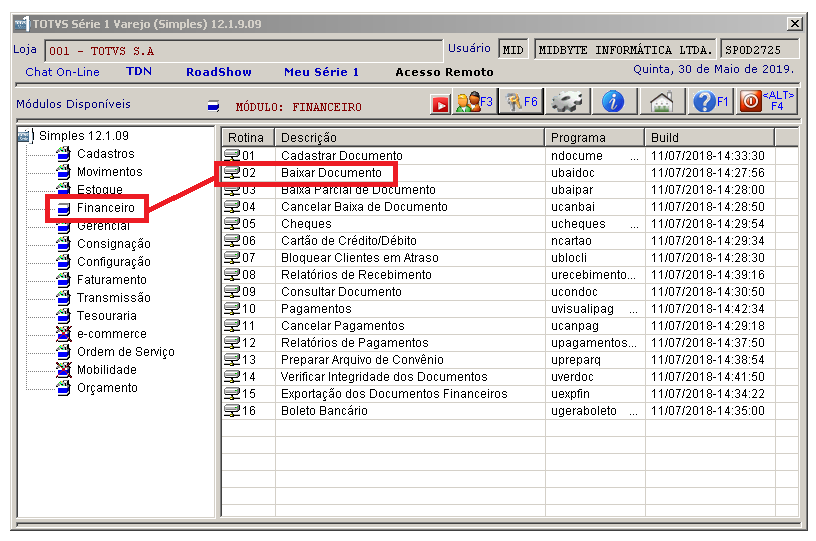Click the small icon beside MÓDULO label
This screenshot has height=541, width=816.
pos(213,106)
